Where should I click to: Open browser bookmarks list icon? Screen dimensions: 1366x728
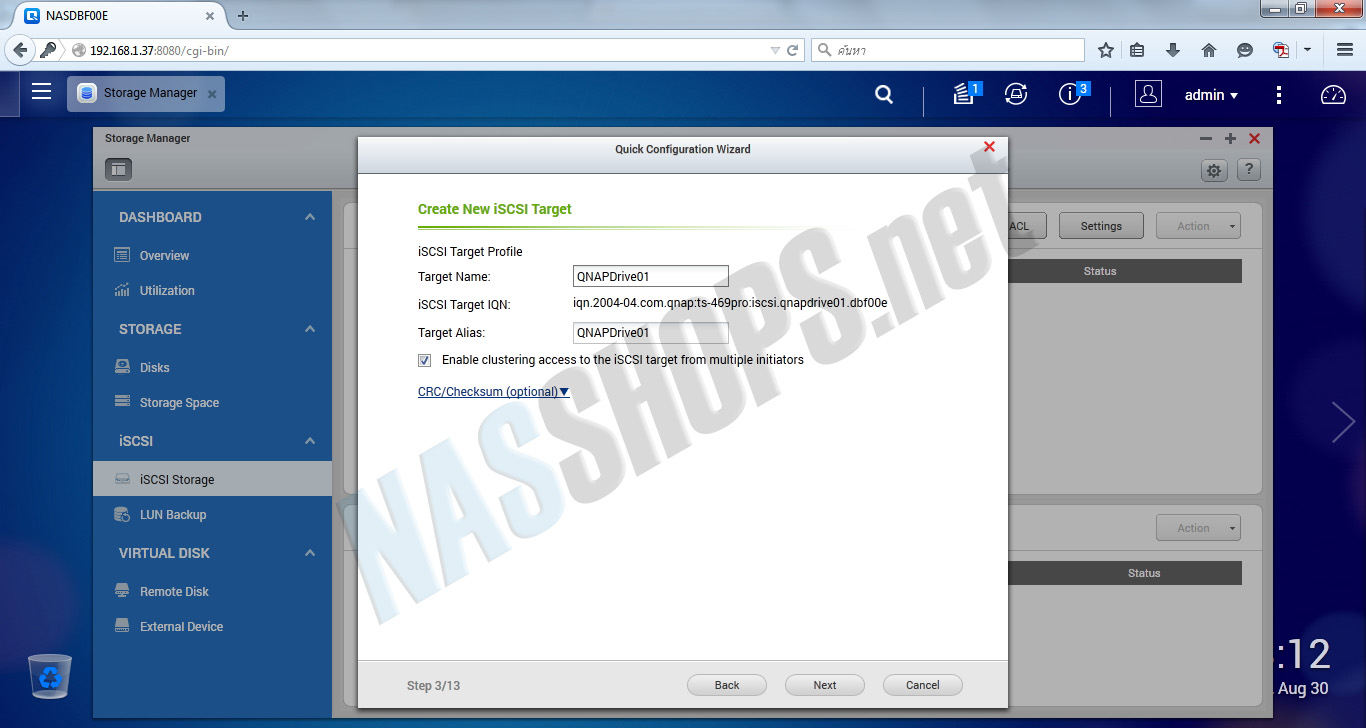click(1137, 50)
